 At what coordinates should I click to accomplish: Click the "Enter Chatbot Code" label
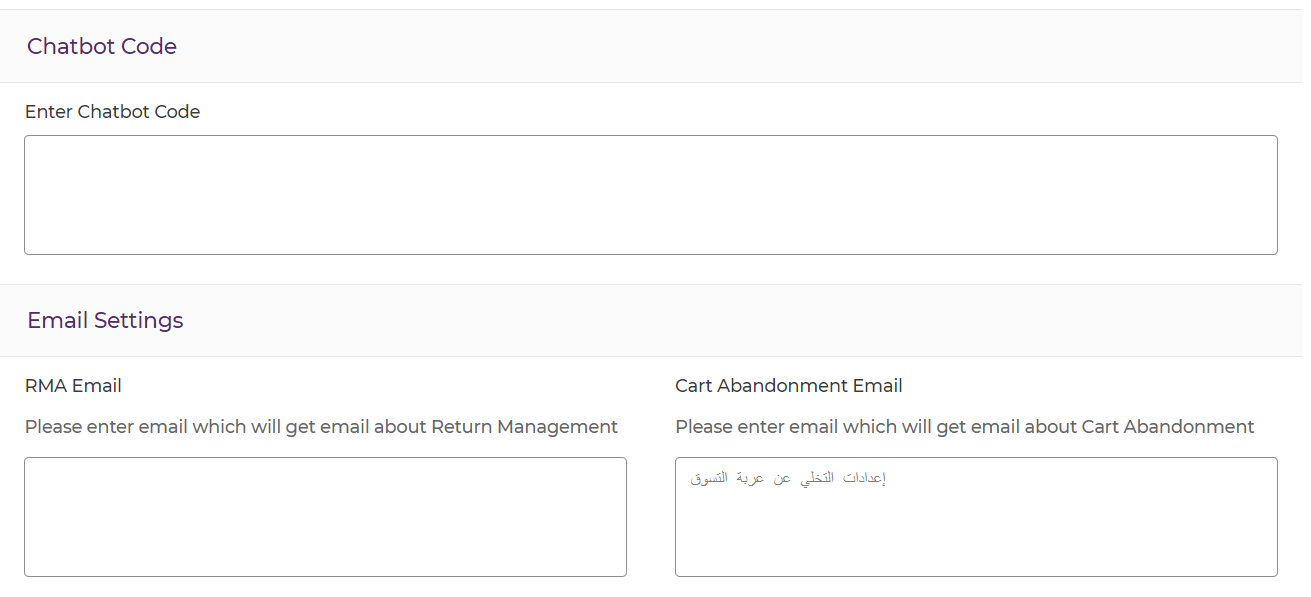click(112, 112)
